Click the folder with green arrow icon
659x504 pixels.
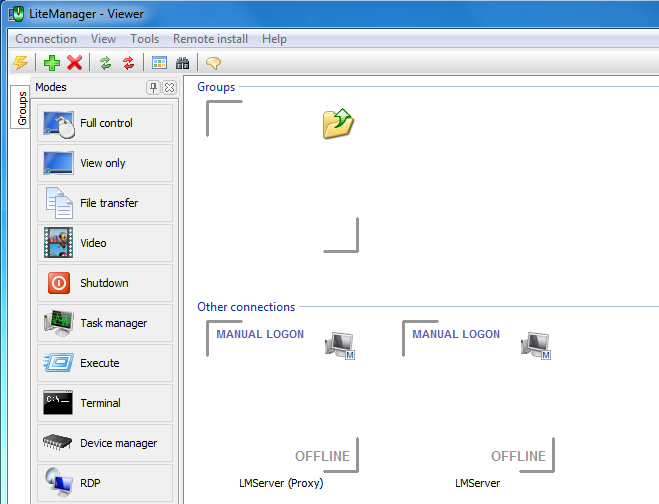(338, 123)
